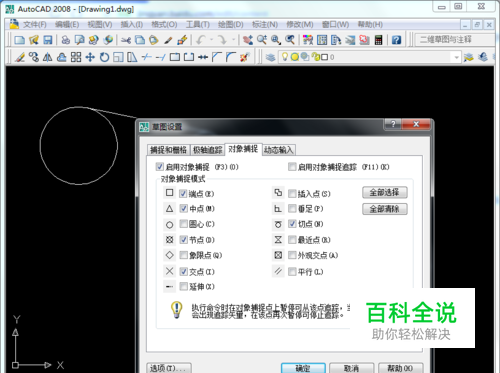Open the Layer Properties Manager icon
The image size is (500, 373).
[270, 57]
